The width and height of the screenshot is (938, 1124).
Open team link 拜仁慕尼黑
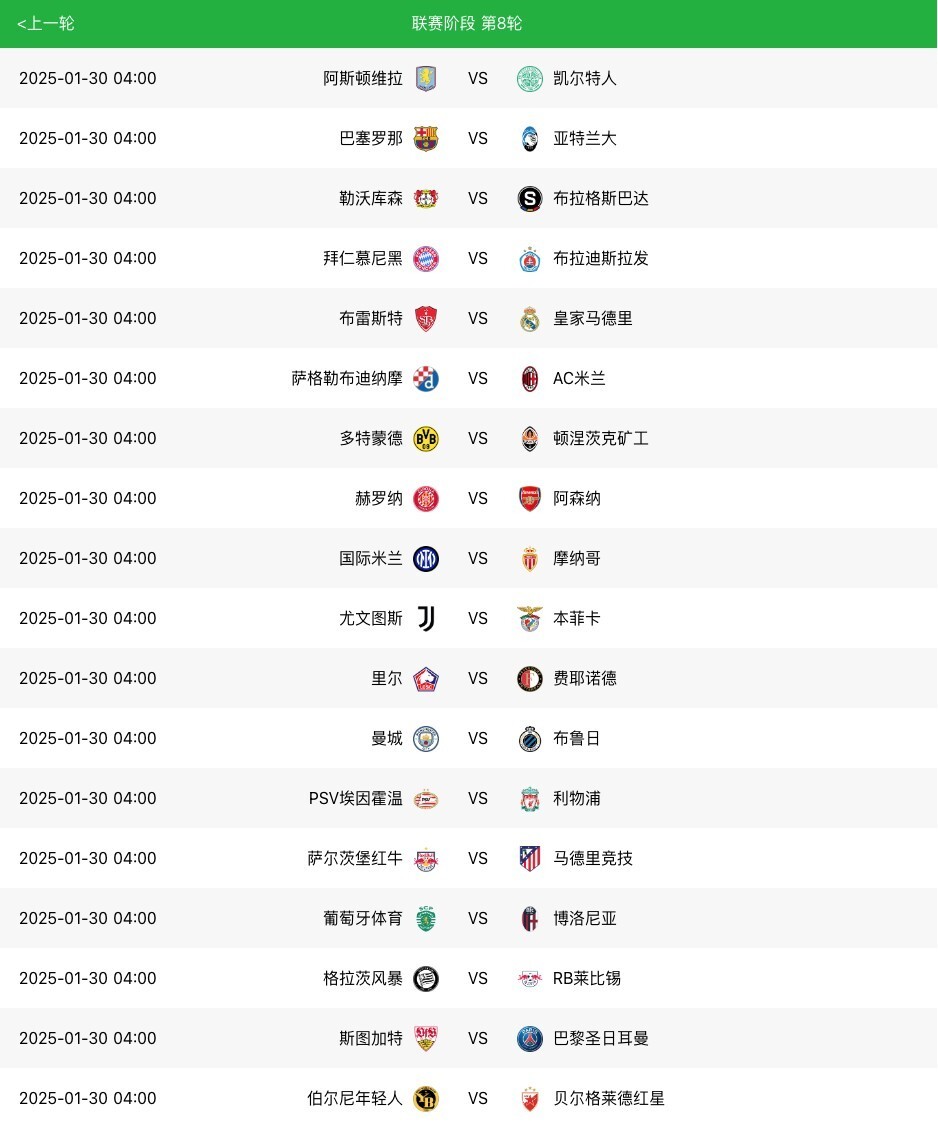point(363,259)
